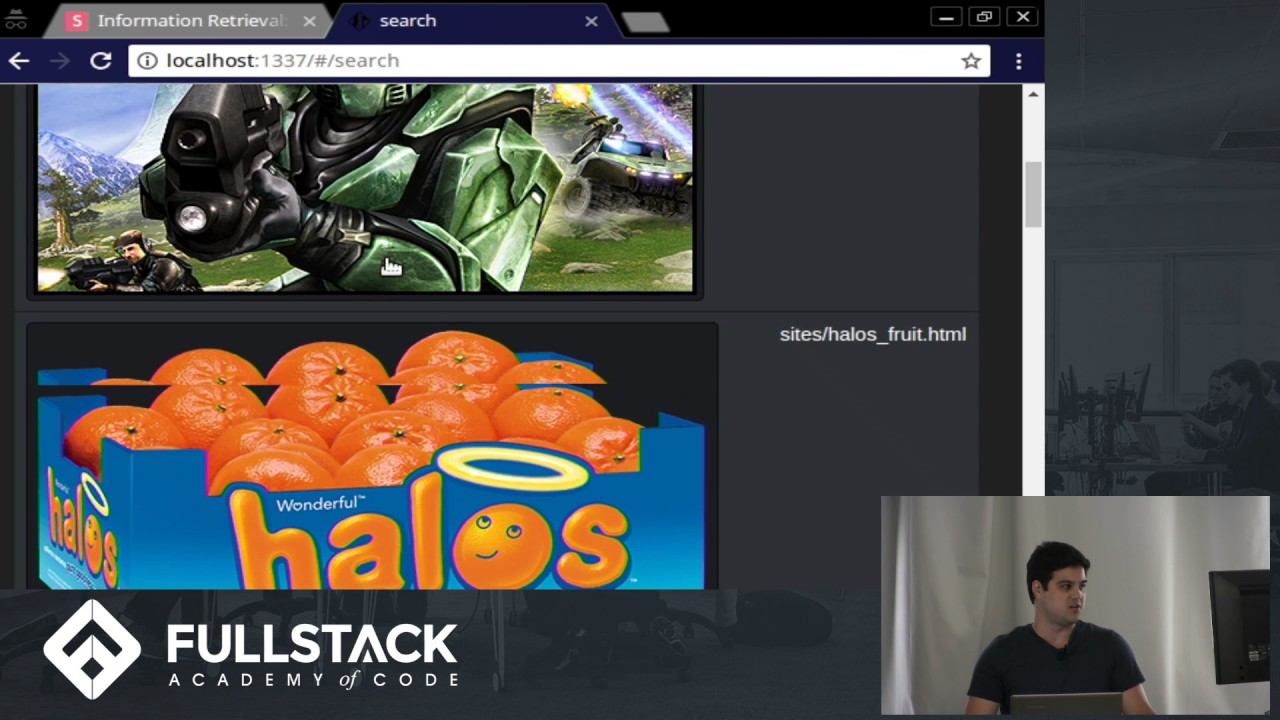Open the sites/halos_fruit.html result link
The height and width of the screenshot is (720, 1280).
pyautogui.click(x=872, y=334)
